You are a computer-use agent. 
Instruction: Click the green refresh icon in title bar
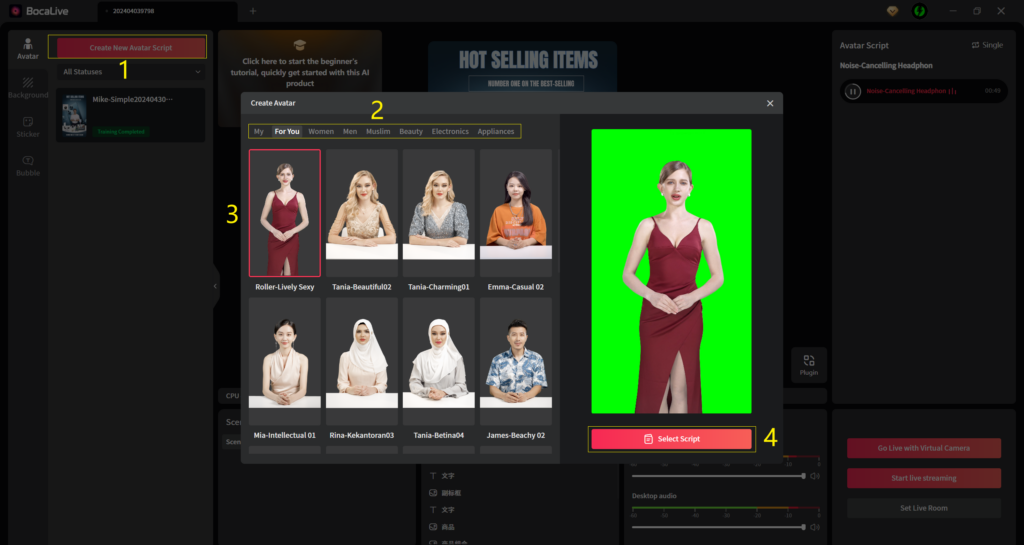click(920, 11)
